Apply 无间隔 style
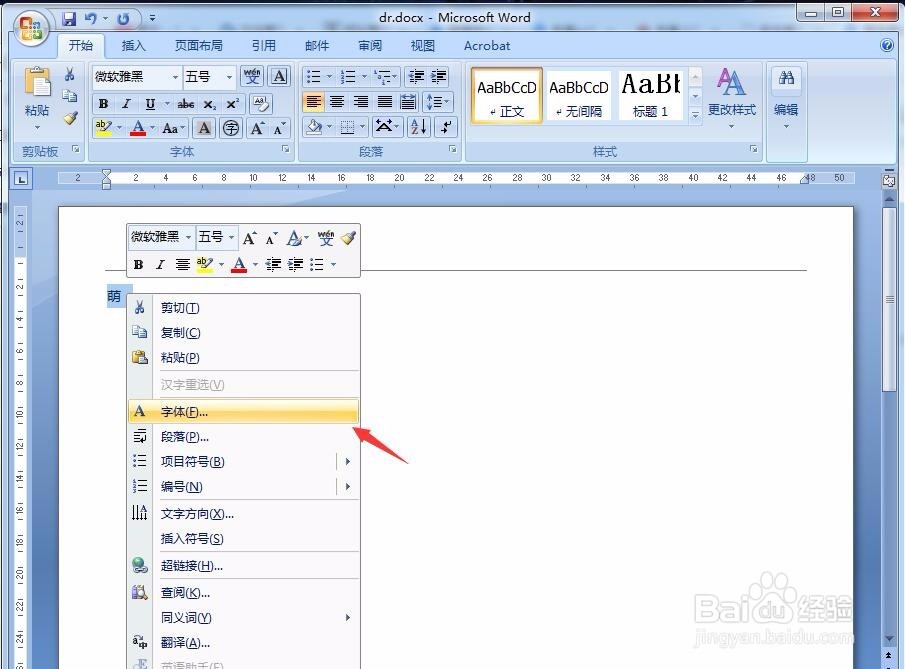This screenshot has height=669, width=905. coord(578,95)
